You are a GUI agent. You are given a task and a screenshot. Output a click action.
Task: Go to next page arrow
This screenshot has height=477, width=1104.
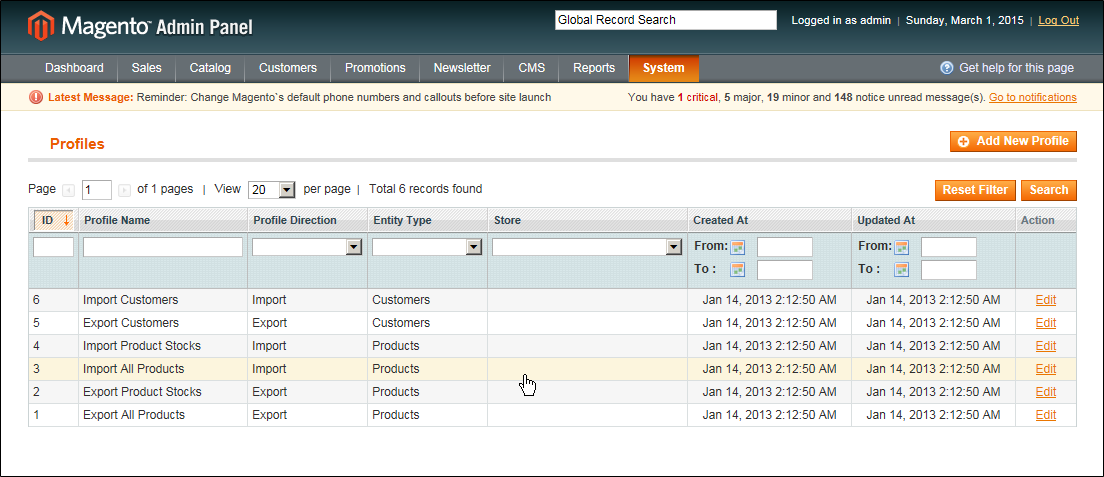125,190
